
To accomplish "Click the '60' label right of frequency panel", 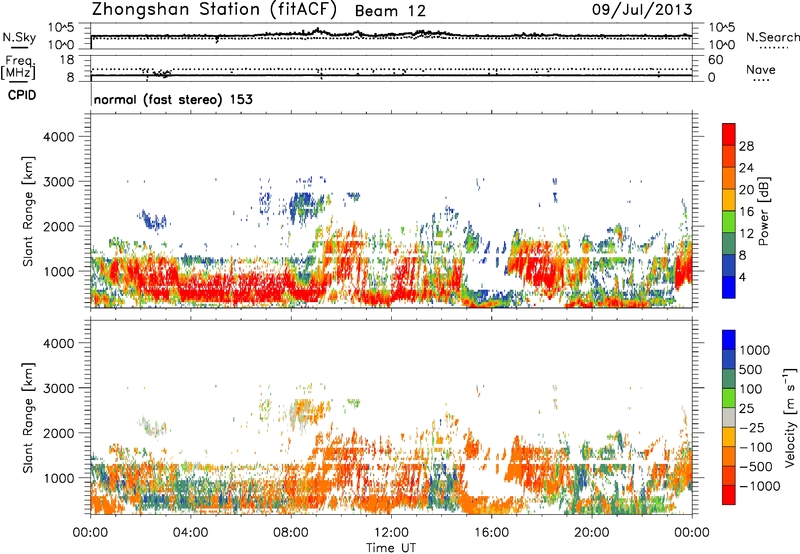I will [x=715, y=60].
